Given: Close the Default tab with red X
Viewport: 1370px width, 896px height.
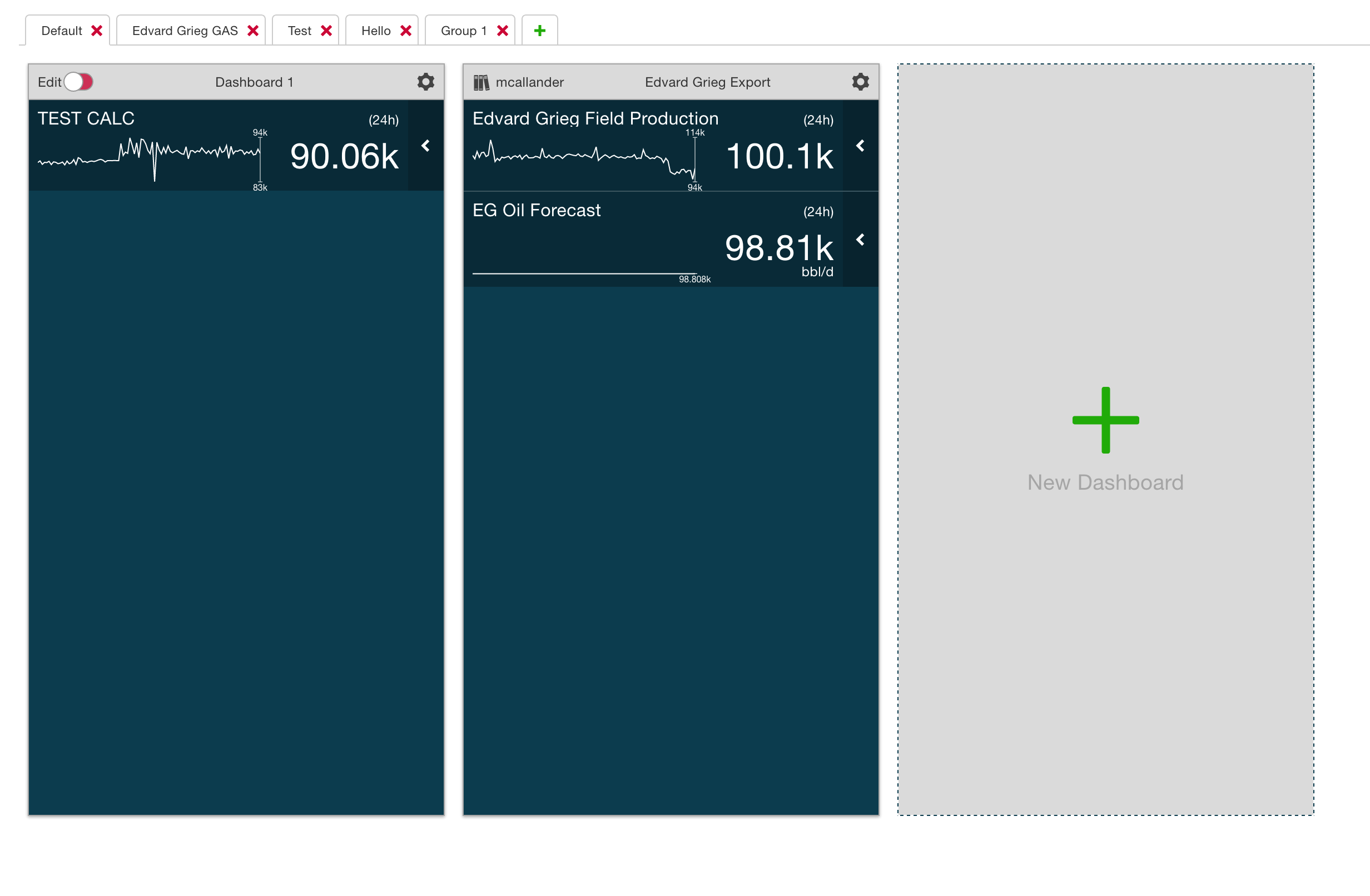Looking at the screenshot, I should (97, 31).
